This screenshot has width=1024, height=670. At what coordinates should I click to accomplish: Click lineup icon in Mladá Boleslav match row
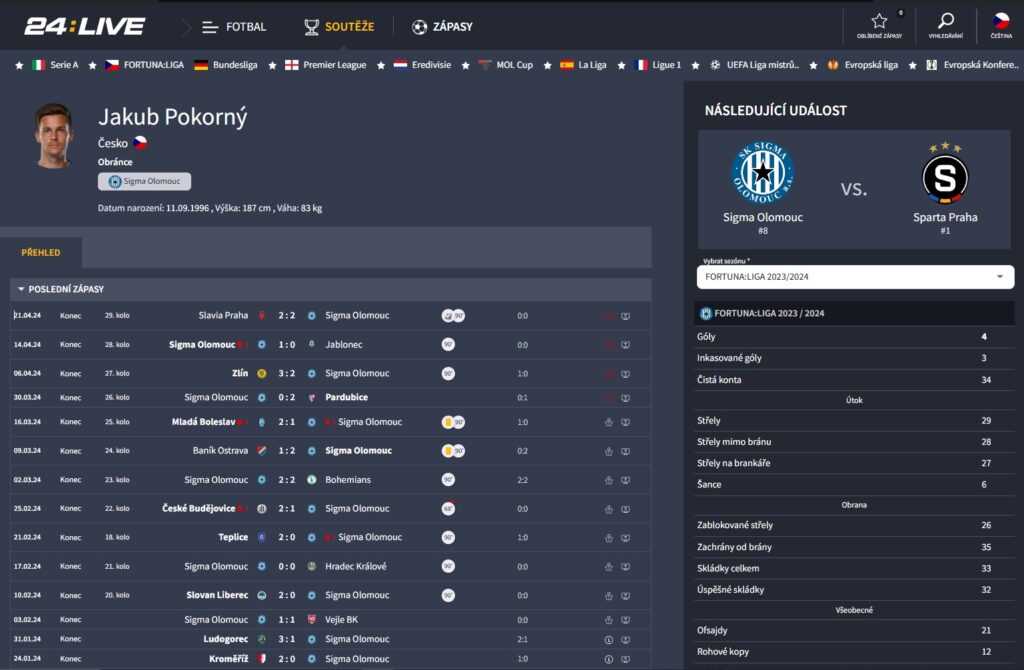coord(608,422)
